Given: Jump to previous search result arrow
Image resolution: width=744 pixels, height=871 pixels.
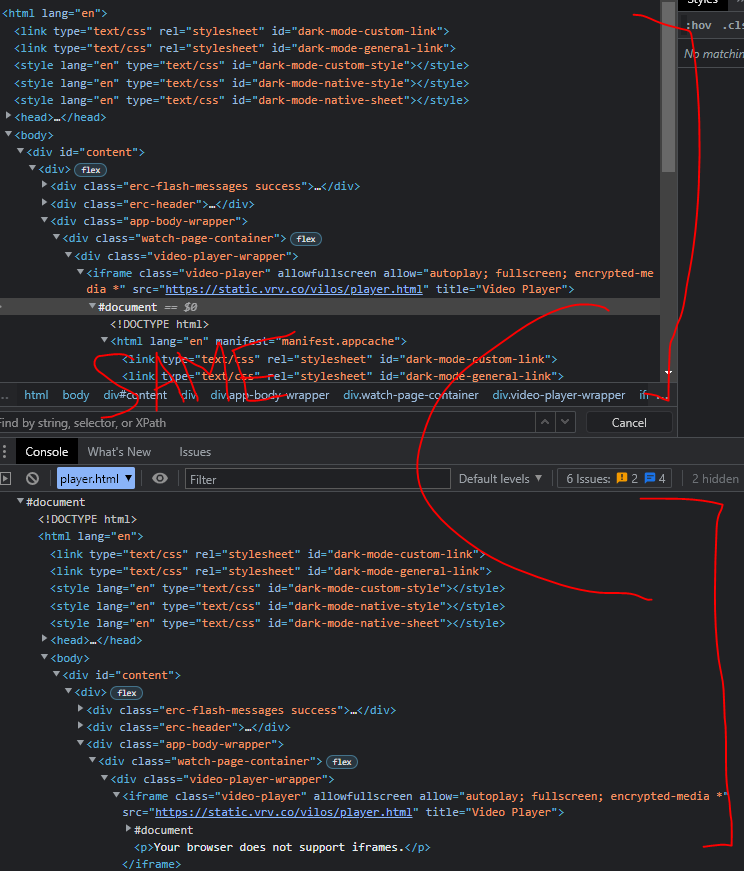Looking at the screenshot, I should 545,422.
